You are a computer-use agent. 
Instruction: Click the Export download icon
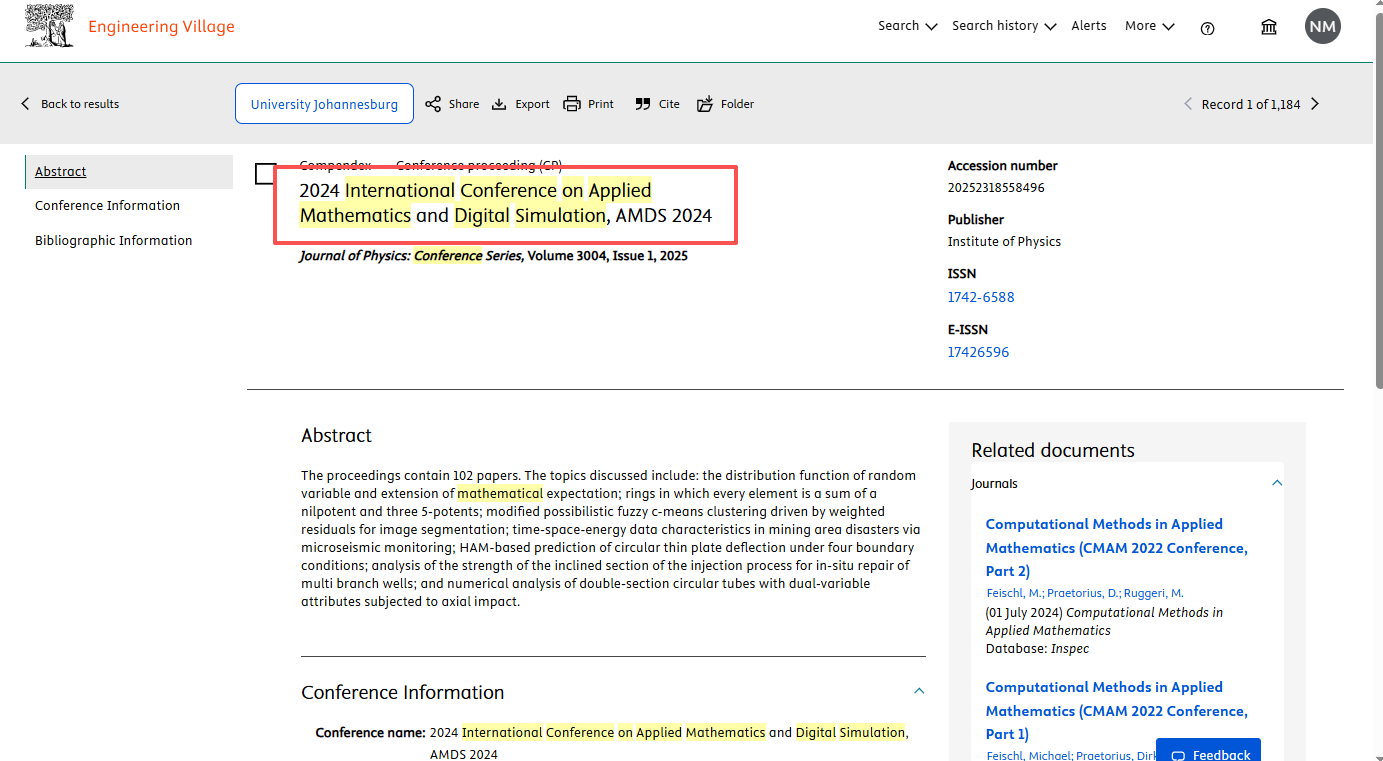499,104
